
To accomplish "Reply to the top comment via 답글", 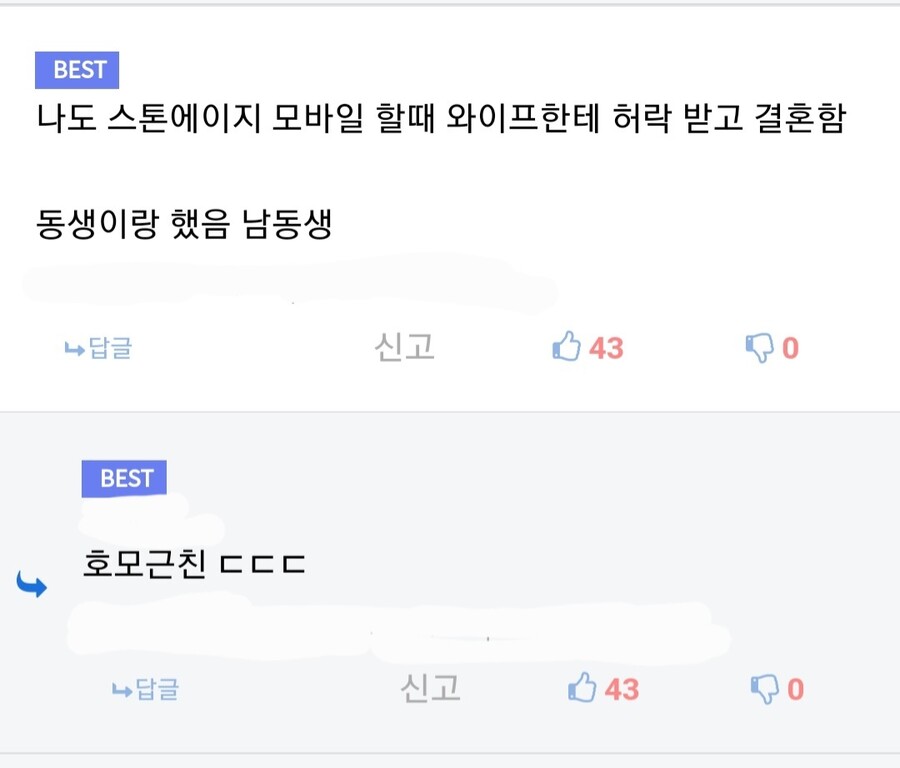I will pyautogui.click(x=98, y=349).
